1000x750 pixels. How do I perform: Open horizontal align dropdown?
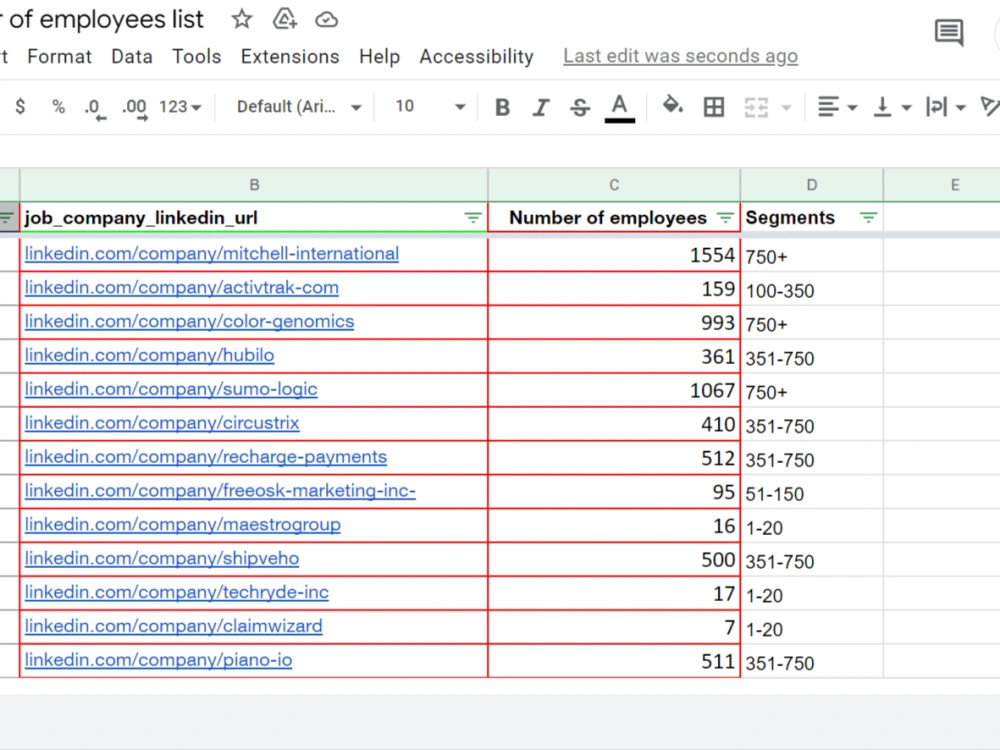click(837, 107)
